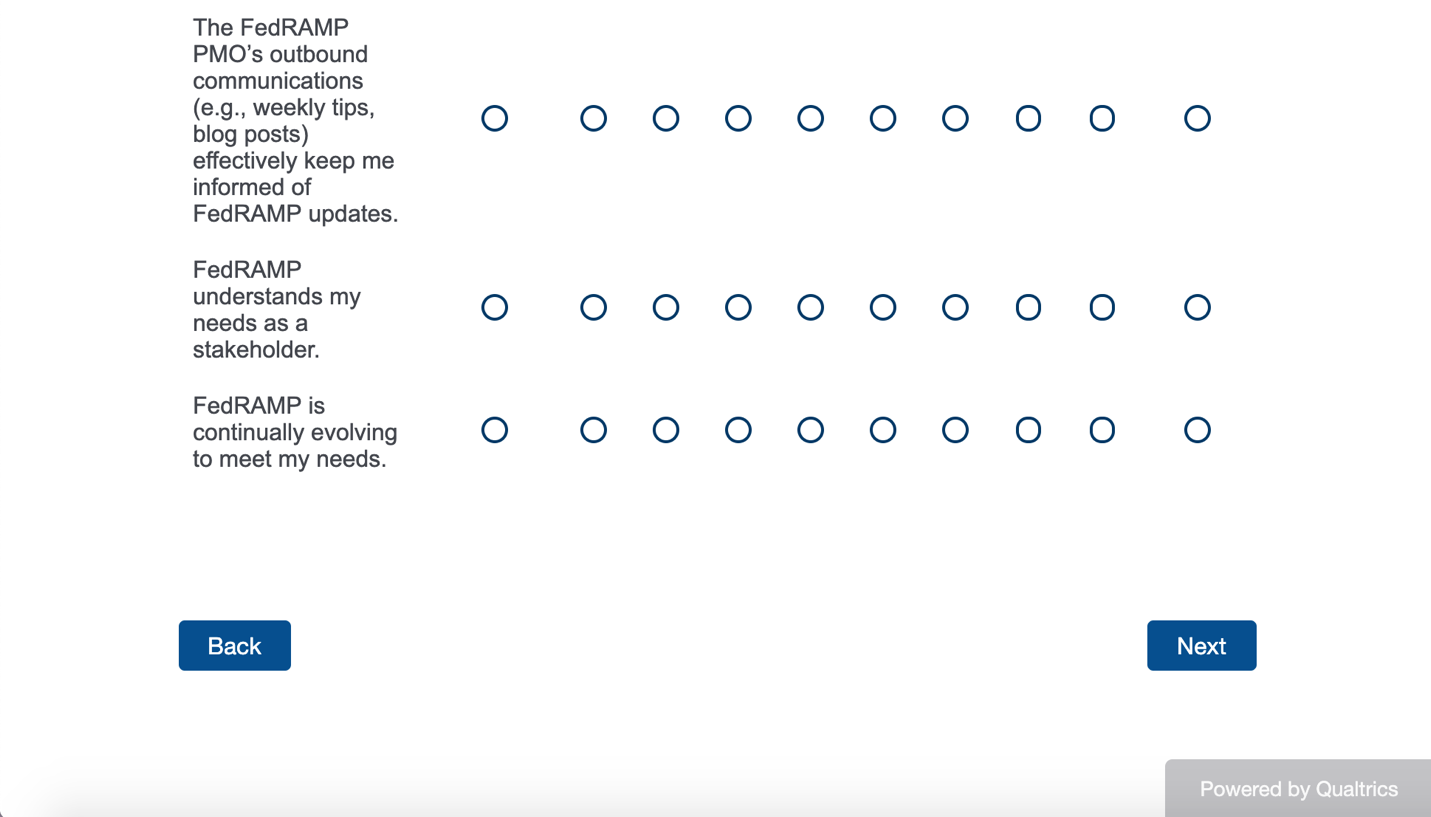Select first radio for 'continually evolving' row
Screen dimensions: 1431x817
[495, 430]
